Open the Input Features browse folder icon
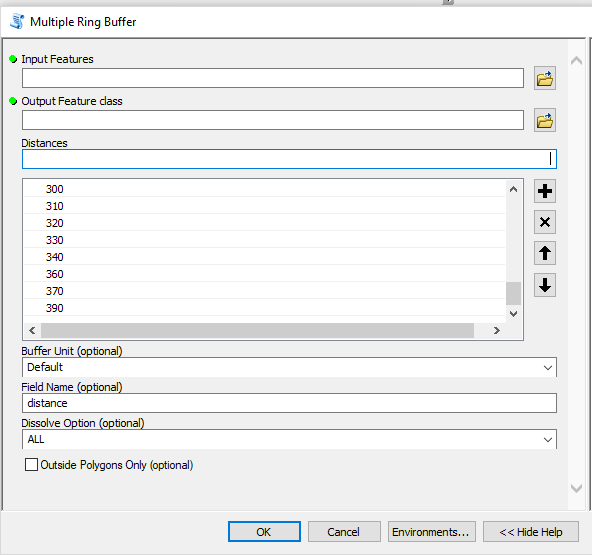Viewport: 592px width, 555px height. coord(544,79)
